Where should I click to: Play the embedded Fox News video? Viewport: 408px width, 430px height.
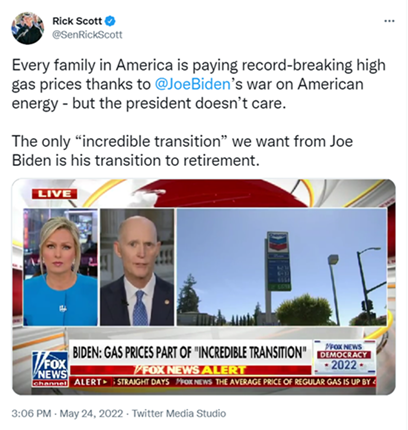pyautogui.click(x=204, y=287)
